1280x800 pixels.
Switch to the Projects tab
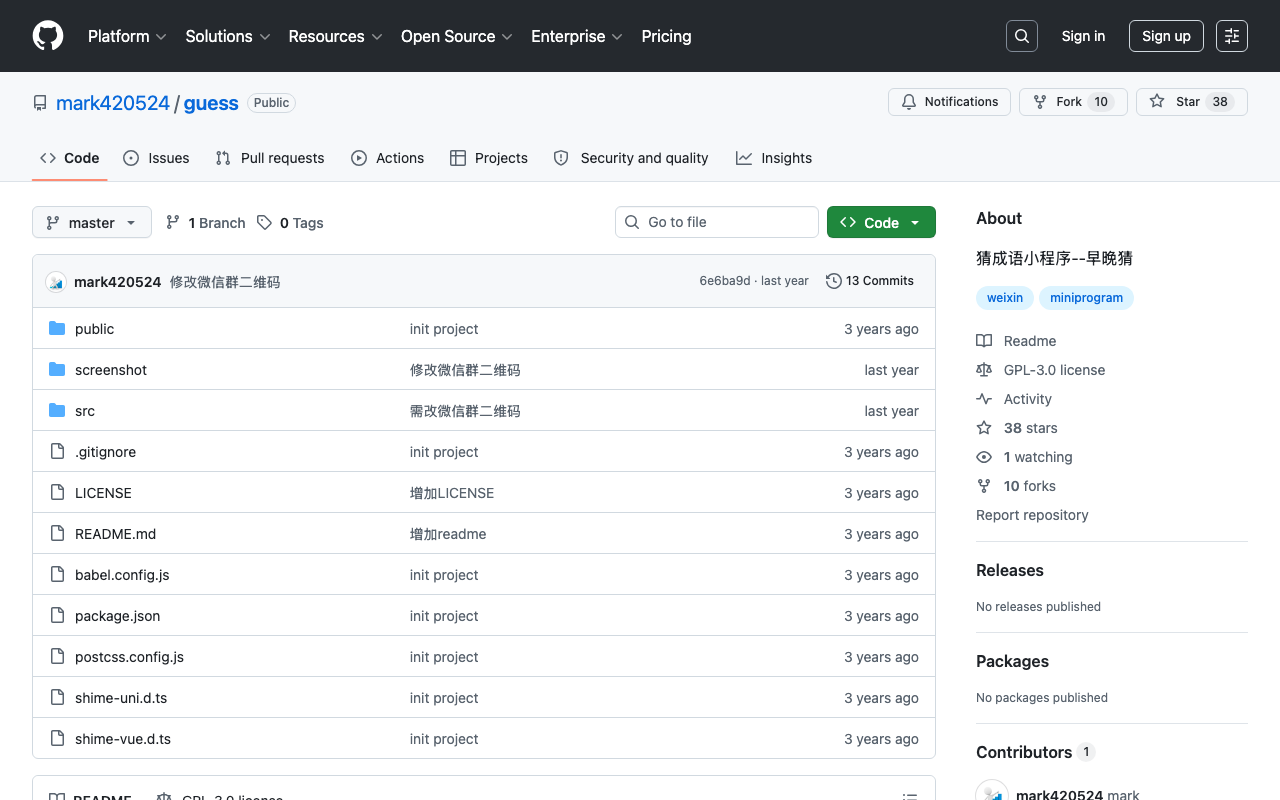489,158
